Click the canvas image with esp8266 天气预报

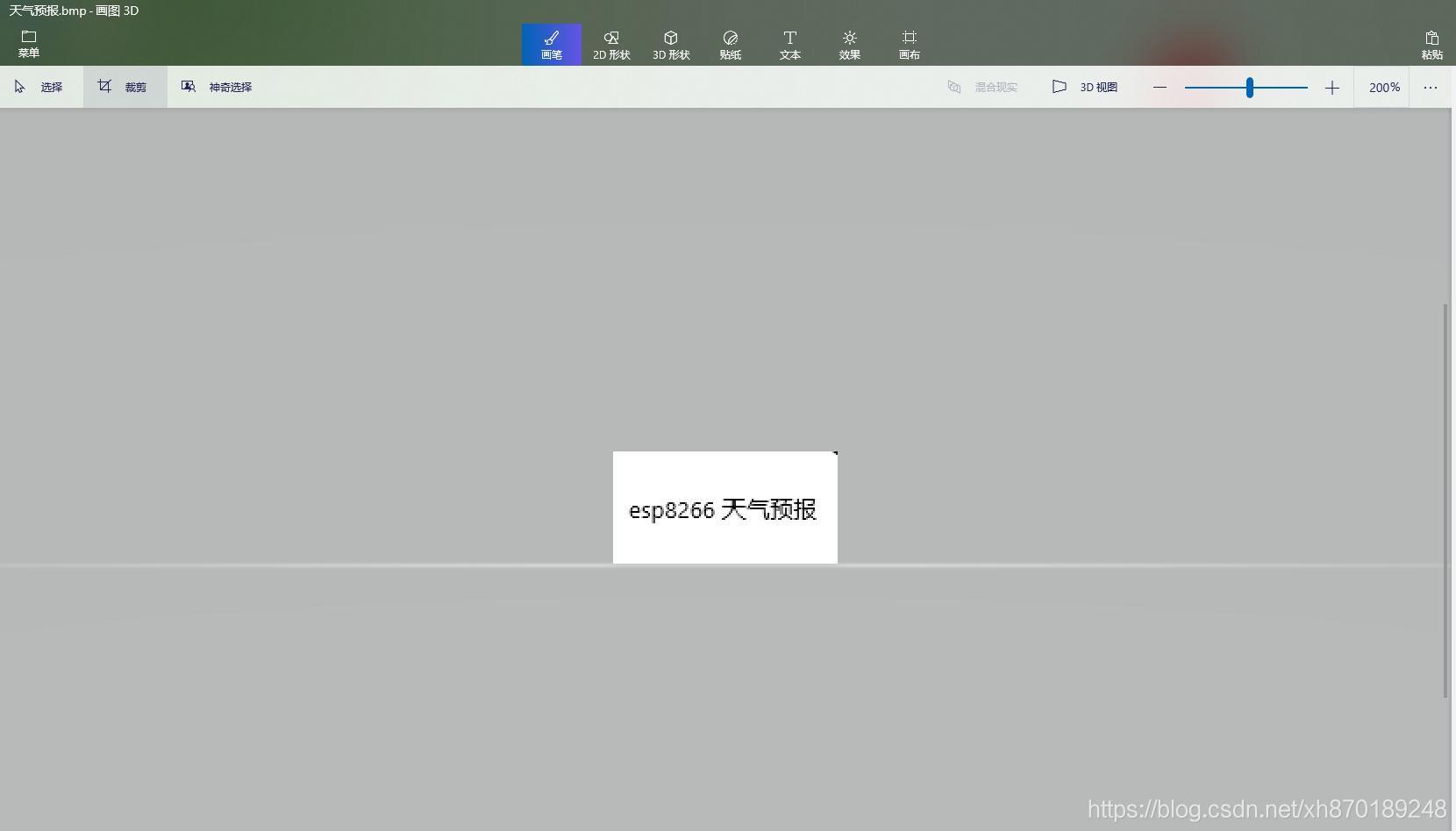click(725, 508)
